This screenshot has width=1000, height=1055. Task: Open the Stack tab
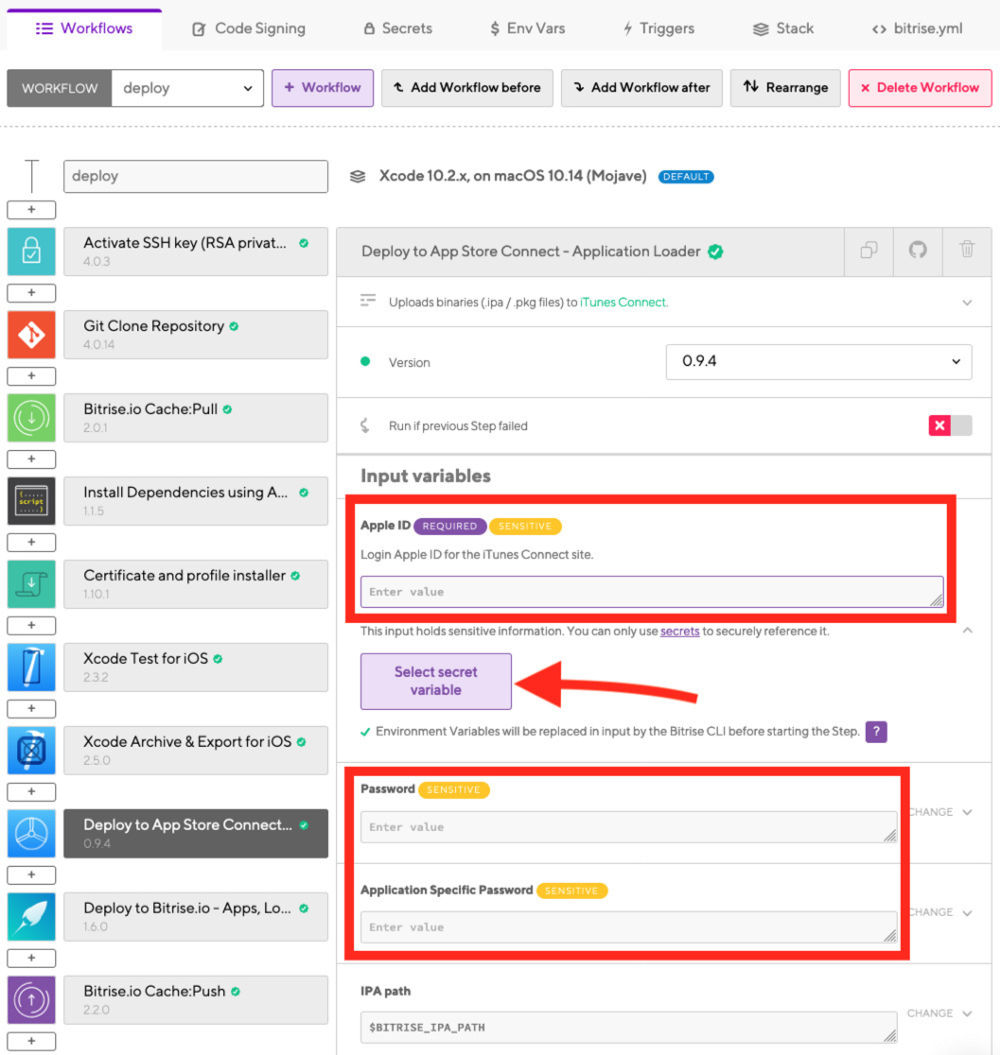tap(783, 29)
